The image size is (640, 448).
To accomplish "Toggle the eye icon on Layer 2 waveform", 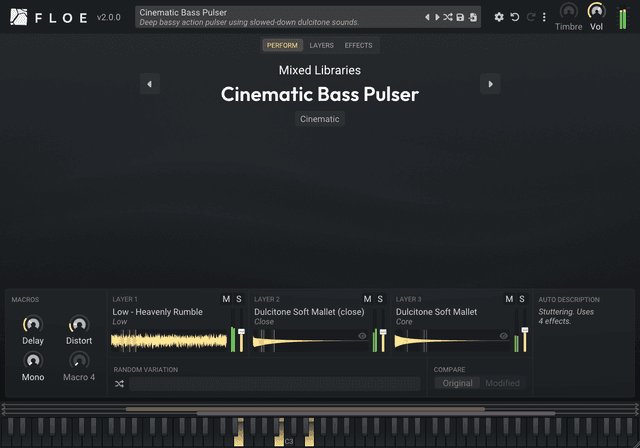I will click(362, 336).
